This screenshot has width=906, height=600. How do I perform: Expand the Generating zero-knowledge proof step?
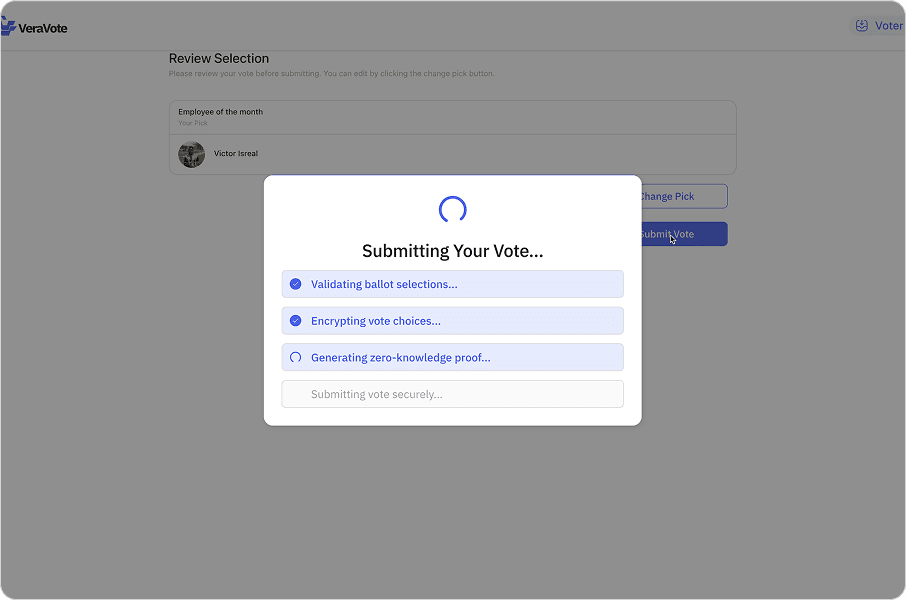[x=452, y=357]
